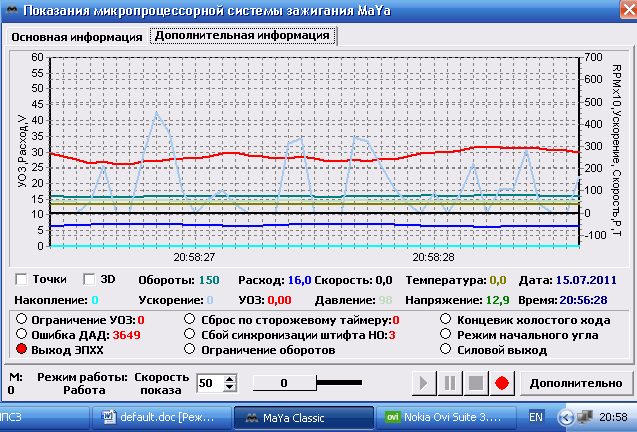Image resolution: width=637 pixels, height=432 pixels.
Task: Open the Основная информация tab
Action: point(76,37)
